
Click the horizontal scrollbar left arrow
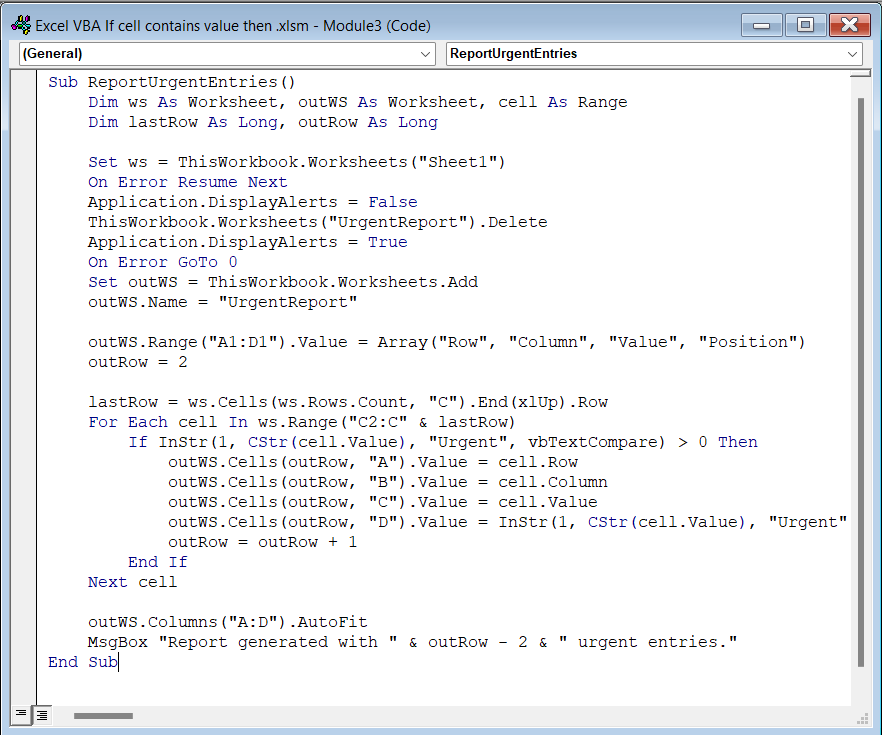[62, 715]
